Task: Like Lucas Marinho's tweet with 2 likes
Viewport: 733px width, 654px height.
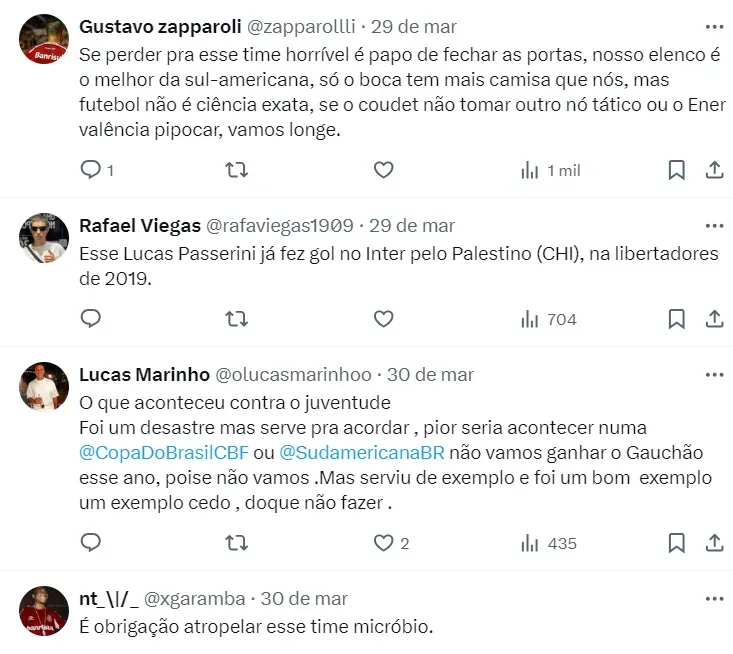Action: pos(383,543)
